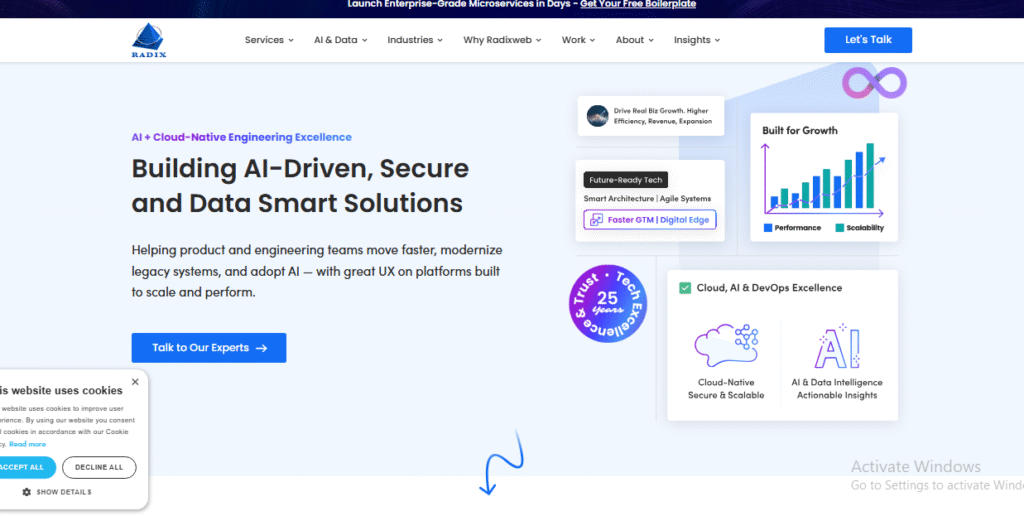1024x516 pixels.
Task: Click the icon inside Faster GTM pill
Action: pyautogui.click(x=596, y=219)
